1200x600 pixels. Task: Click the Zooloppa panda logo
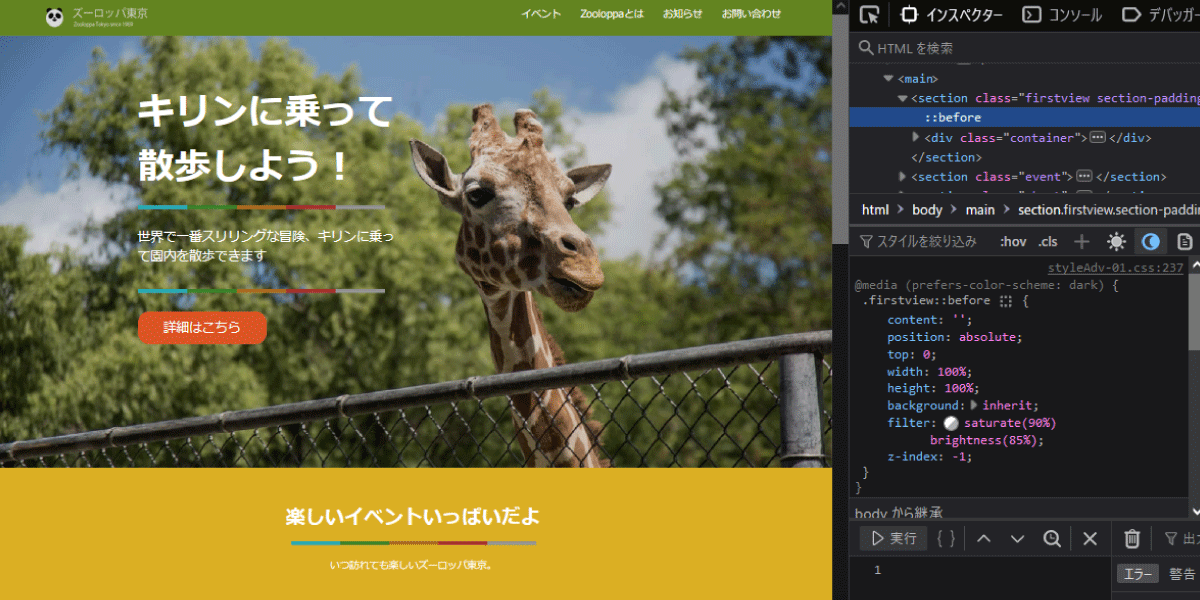(x=54, y=15)
